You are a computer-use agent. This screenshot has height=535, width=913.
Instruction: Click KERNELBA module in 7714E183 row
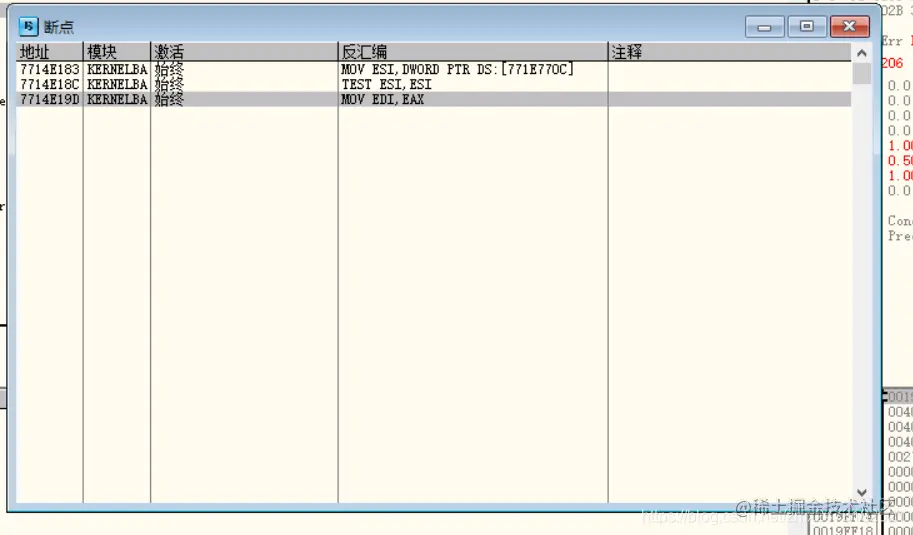pos(117,69)
